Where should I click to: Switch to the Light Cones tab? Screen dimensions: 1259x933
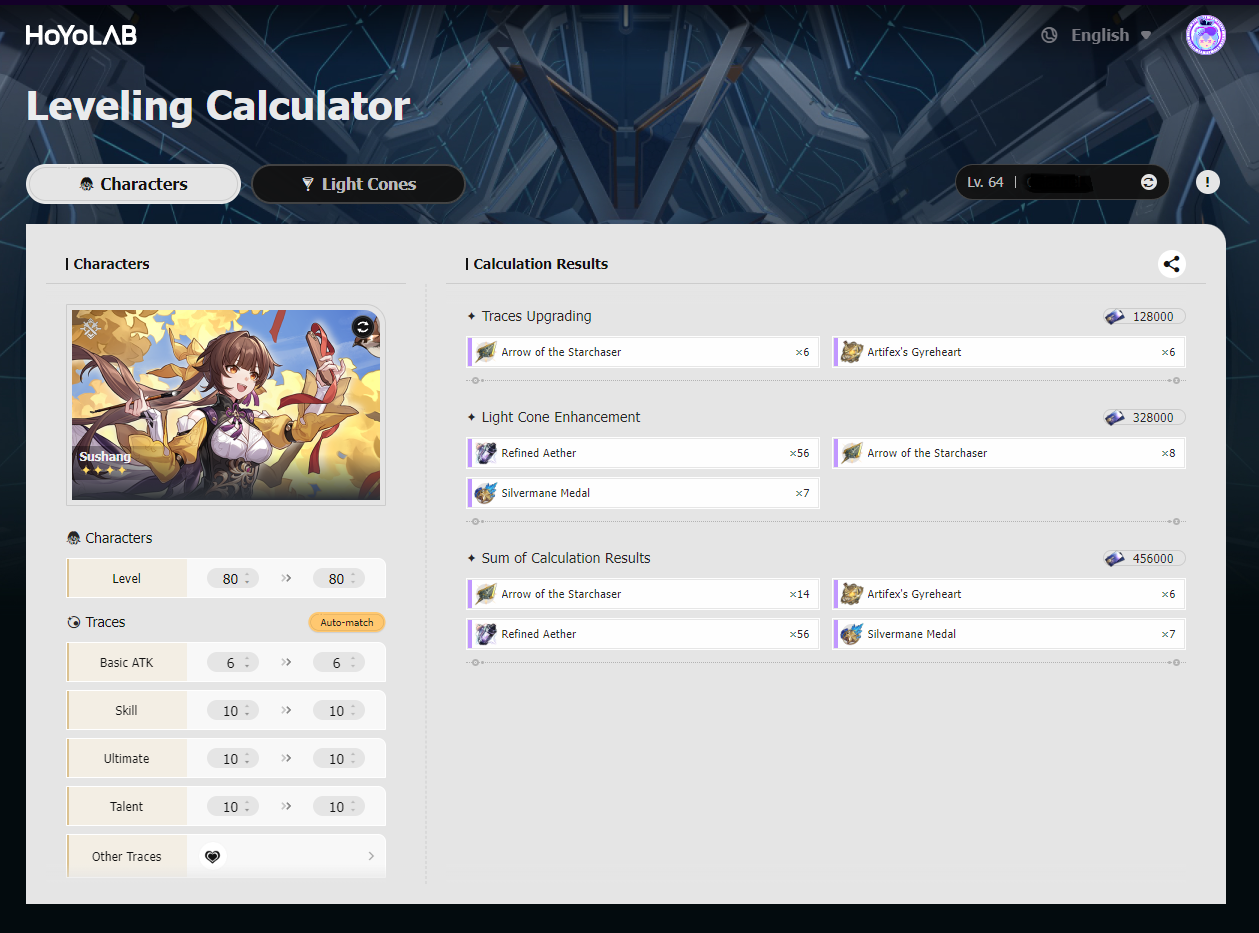[358, 184]
